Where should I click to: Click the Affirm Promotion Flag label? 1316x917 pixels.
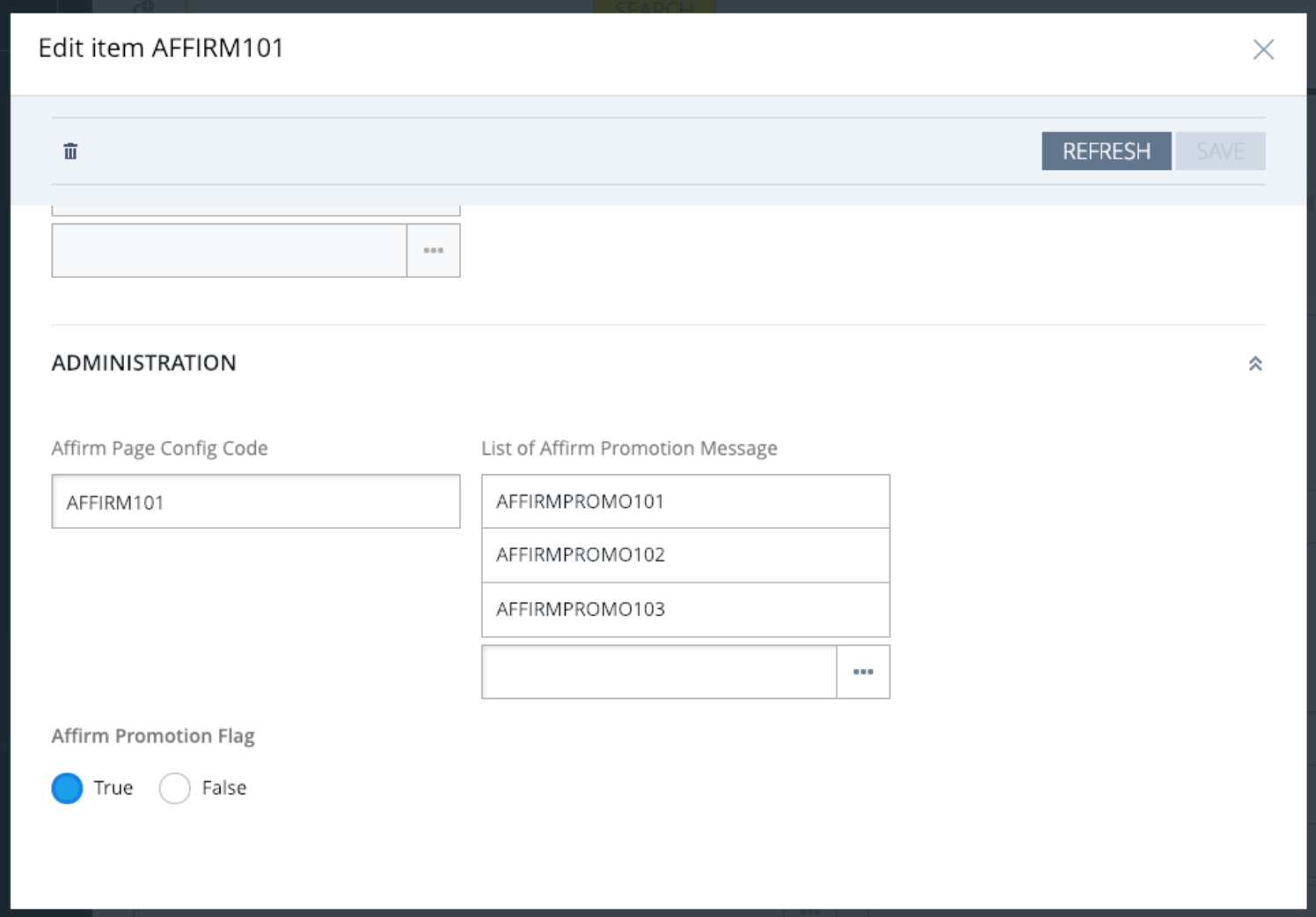153,736
